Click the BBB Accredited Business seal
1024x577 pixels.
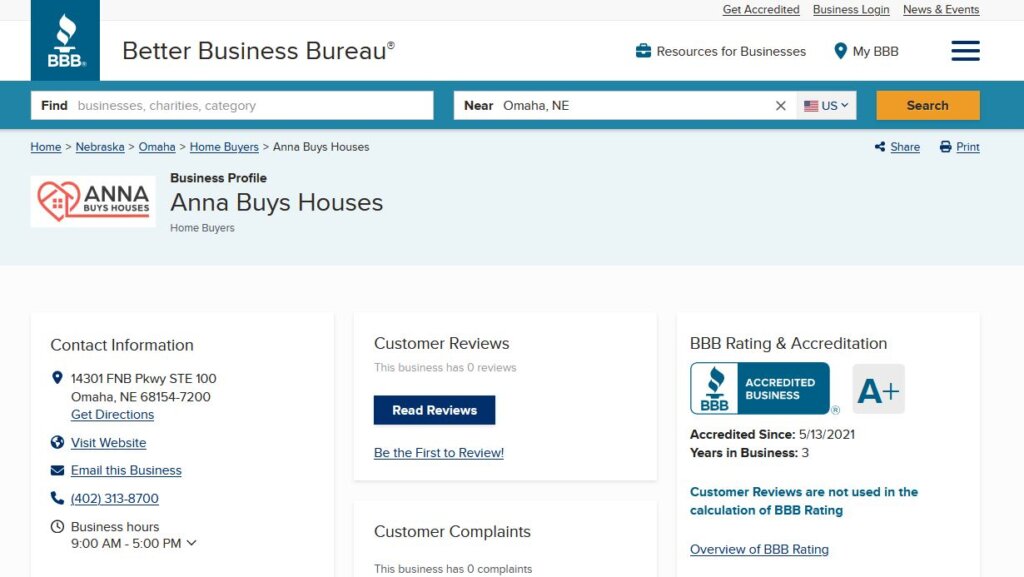(x=760, y=388)
